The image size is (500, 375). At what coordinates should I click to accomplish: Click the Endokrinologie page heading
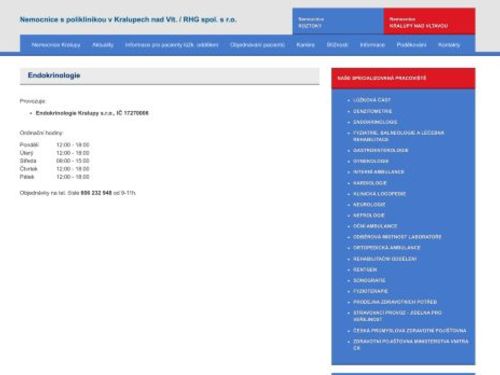coord(54,75)
